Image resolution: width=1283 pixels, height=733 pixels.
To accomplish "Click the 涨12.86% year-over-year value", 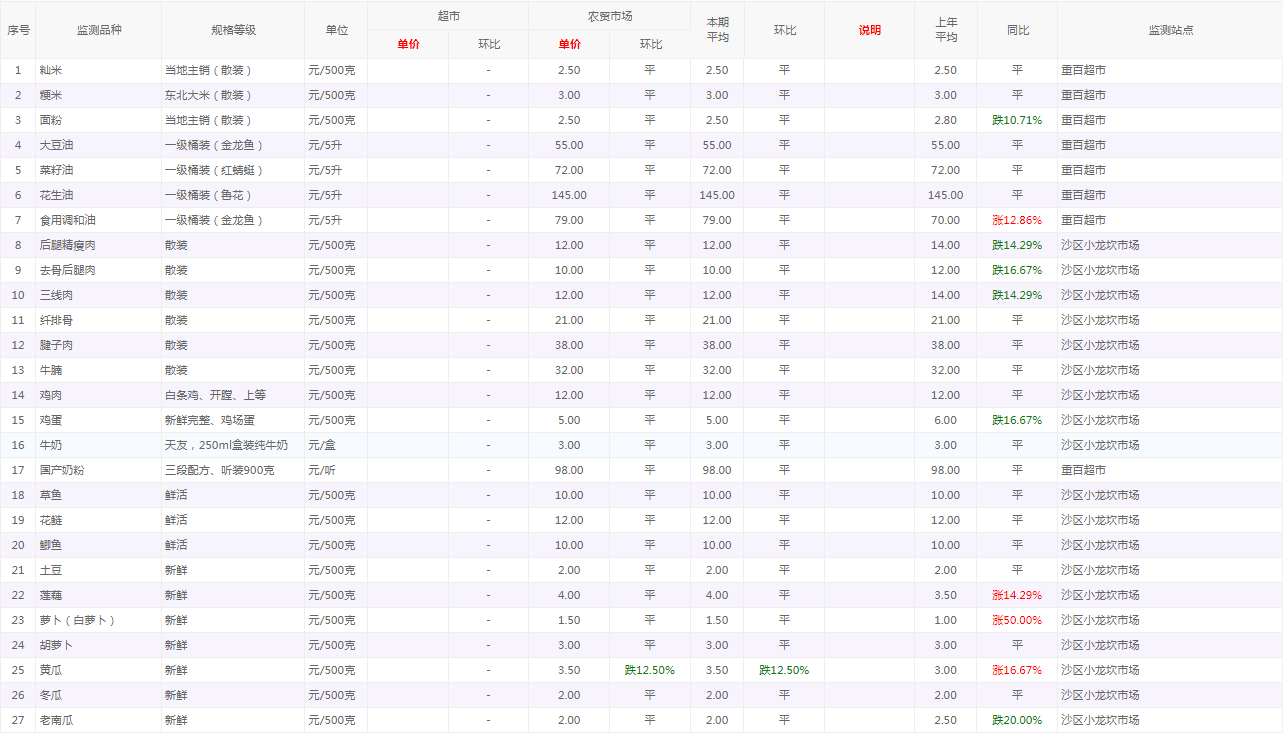I will click(x=1017, y=220).
